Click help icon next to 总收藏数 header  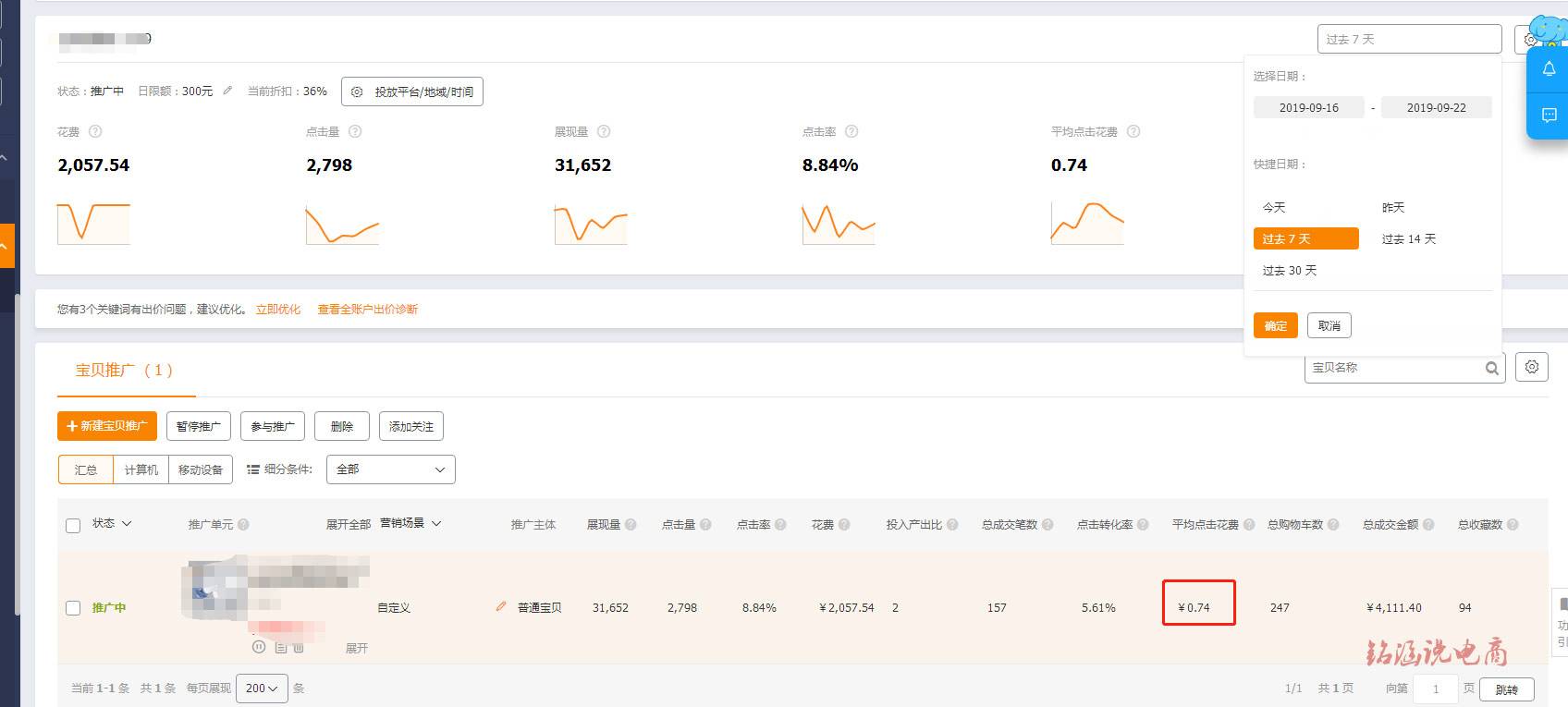coord(1513,524)
